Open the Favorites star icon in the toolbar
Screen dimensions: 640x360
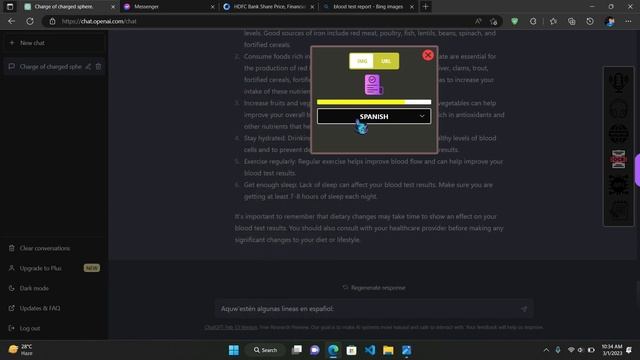(553, 21)
